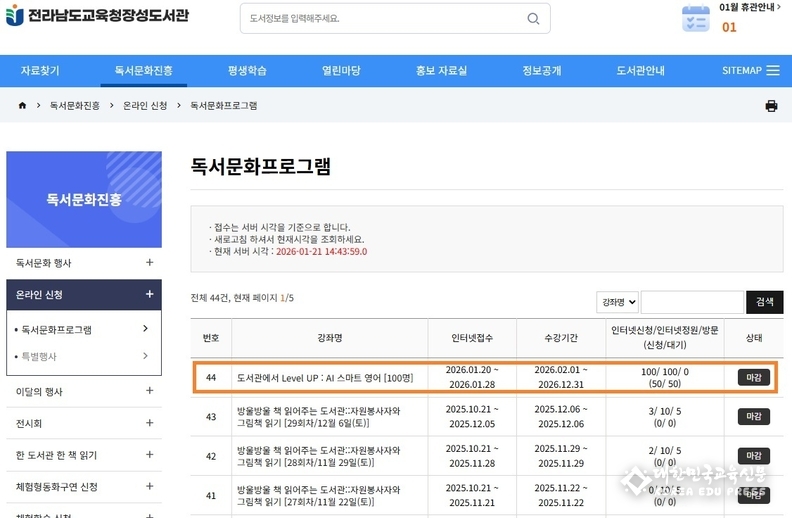Expand the 전시회 sidebar item

(x=149, y=423)
